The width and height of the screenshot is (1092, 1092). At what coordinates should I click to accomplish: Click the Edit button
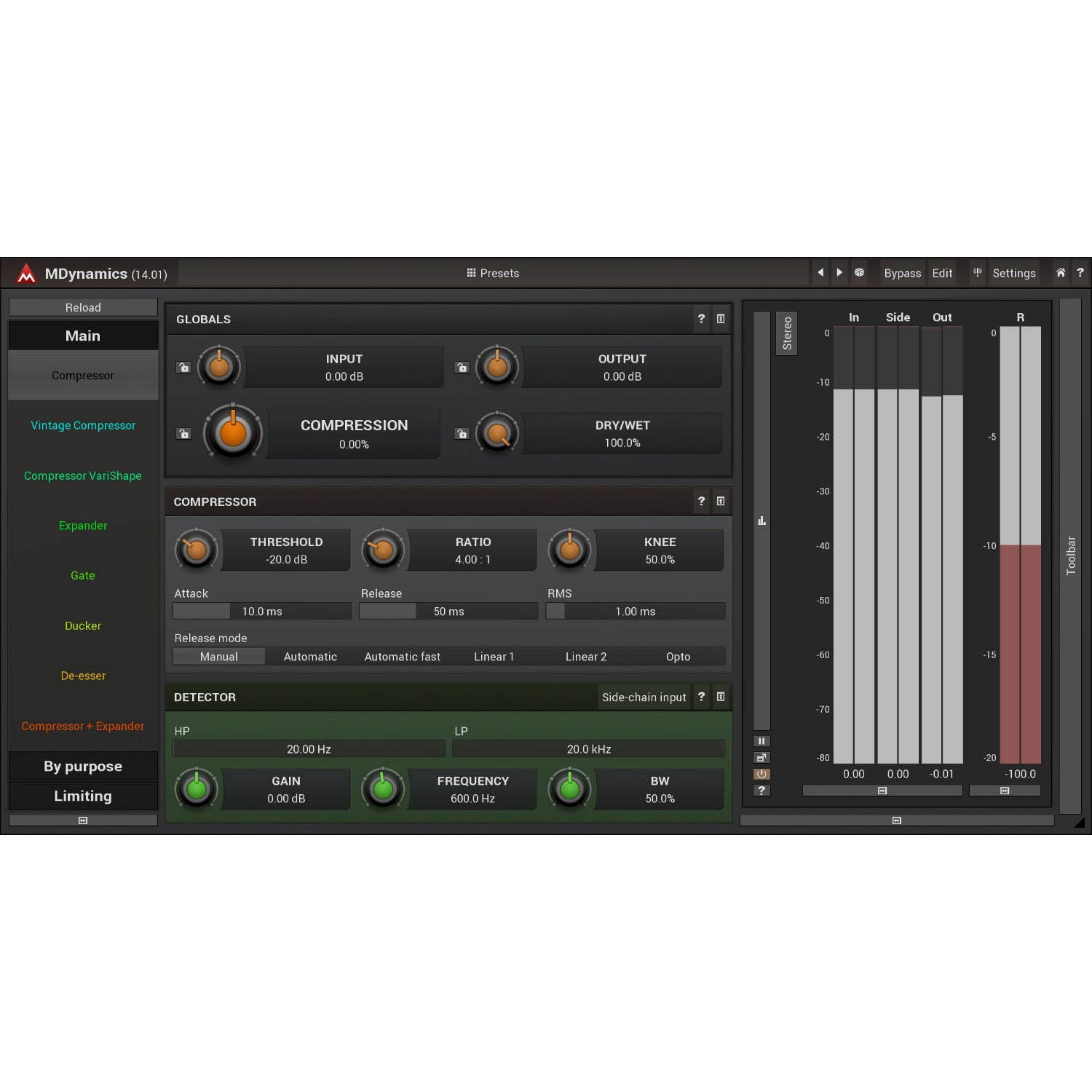(942, 273)
